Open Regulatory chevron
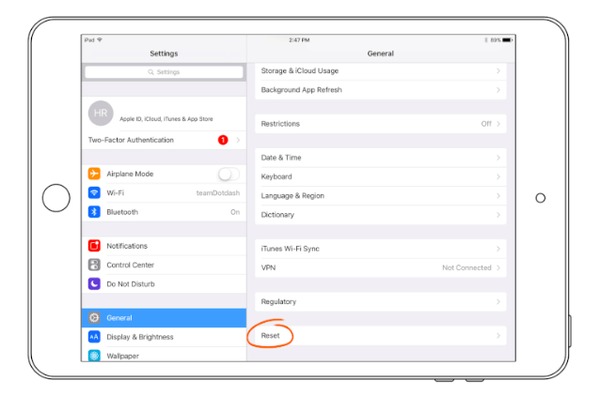 click(498, 302)
